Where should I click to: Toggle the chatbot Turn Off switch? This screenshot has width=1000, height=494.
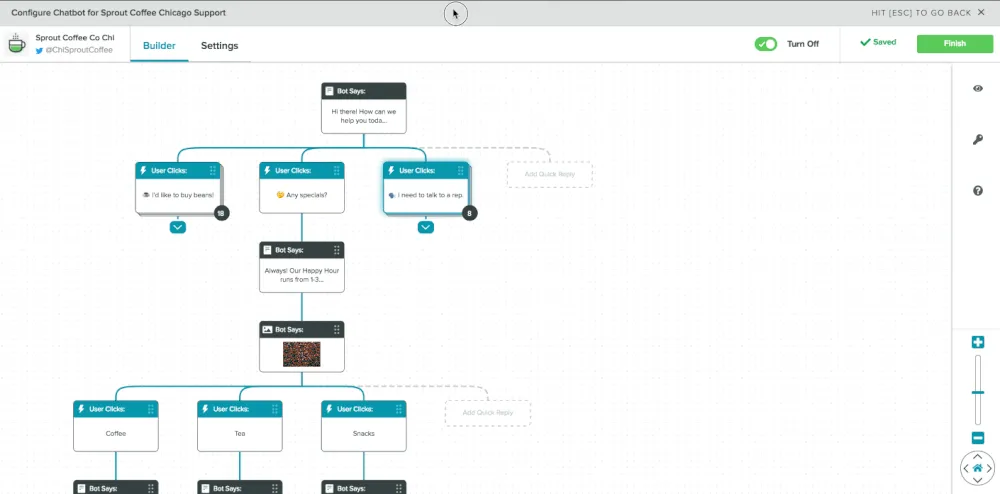pos(765,44)
